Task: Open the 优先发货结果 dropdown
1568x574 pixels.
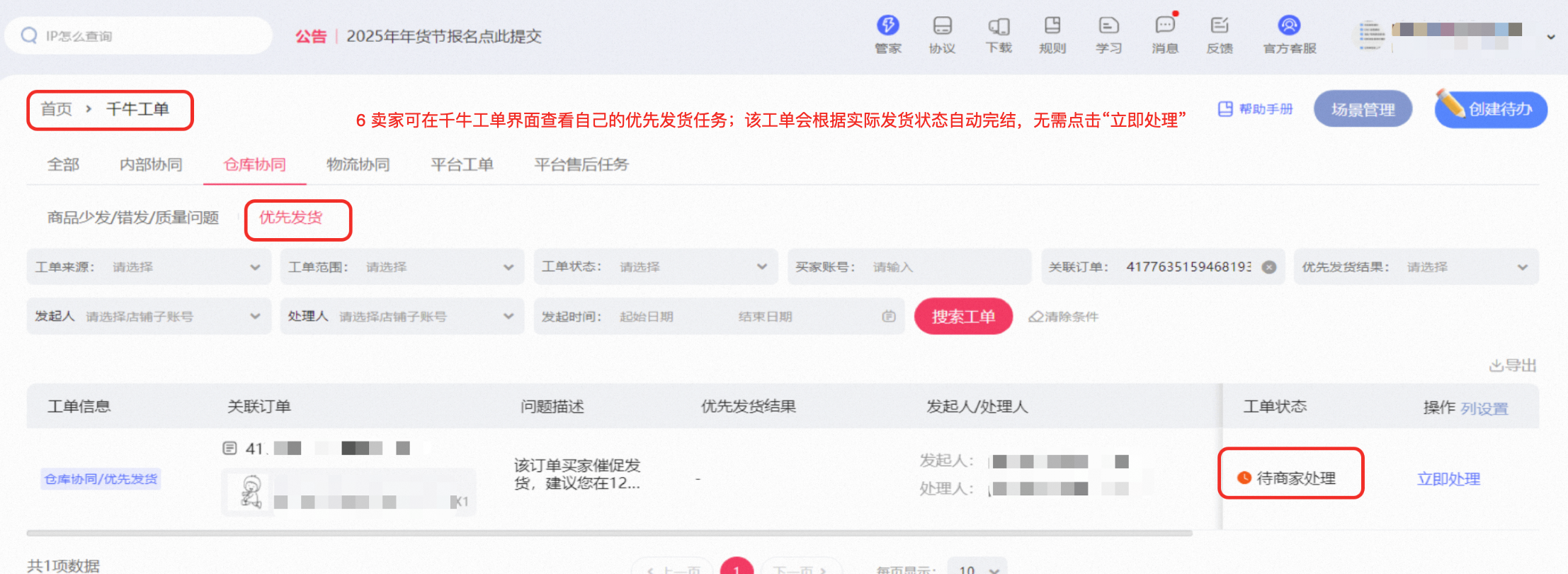Action: pos(1416,267)
